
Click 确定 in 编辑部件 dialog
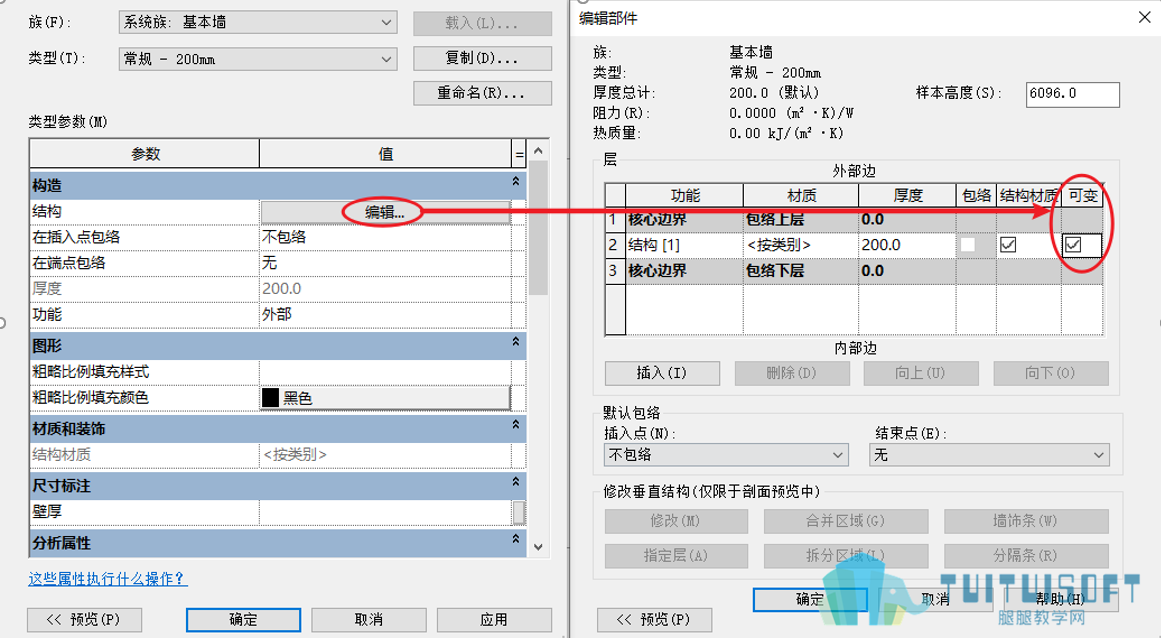[810, 600]
